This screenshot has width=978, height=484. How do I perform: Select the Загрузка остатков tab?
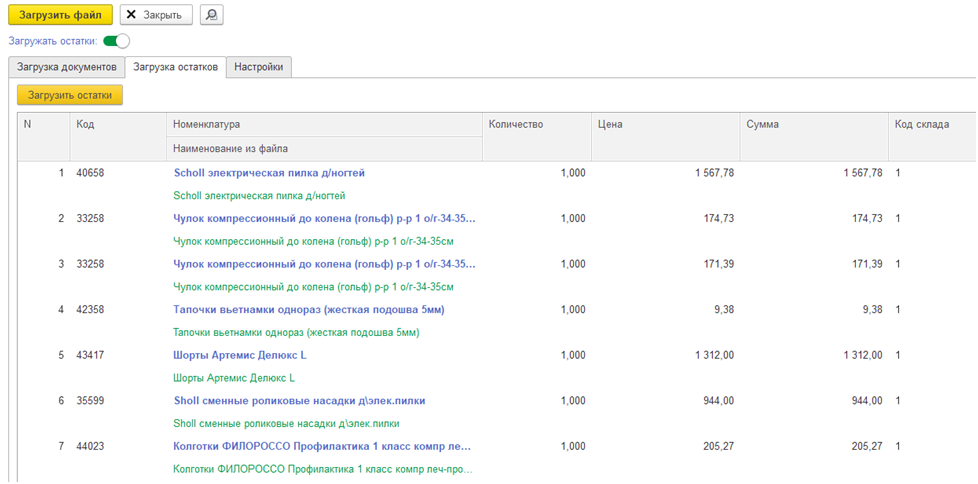pos(175,67)
